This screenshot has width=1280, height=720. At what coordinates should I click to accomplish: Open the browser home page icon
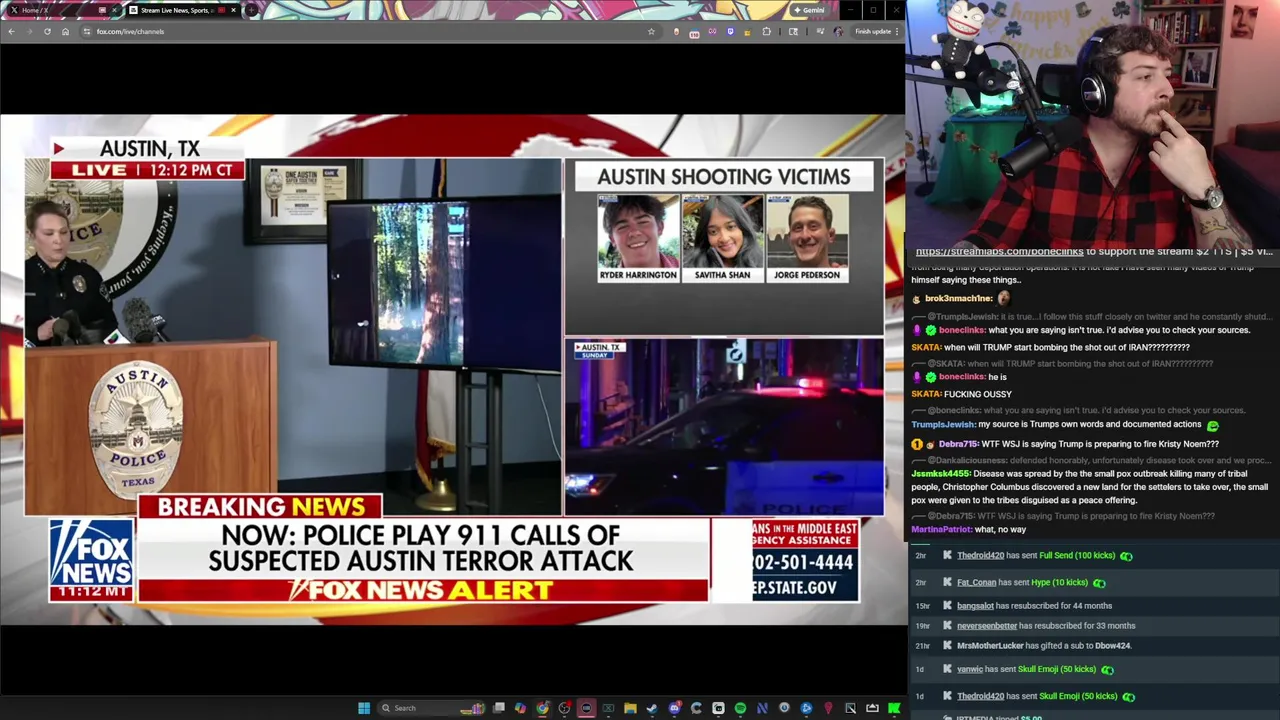tap(65, 31)
